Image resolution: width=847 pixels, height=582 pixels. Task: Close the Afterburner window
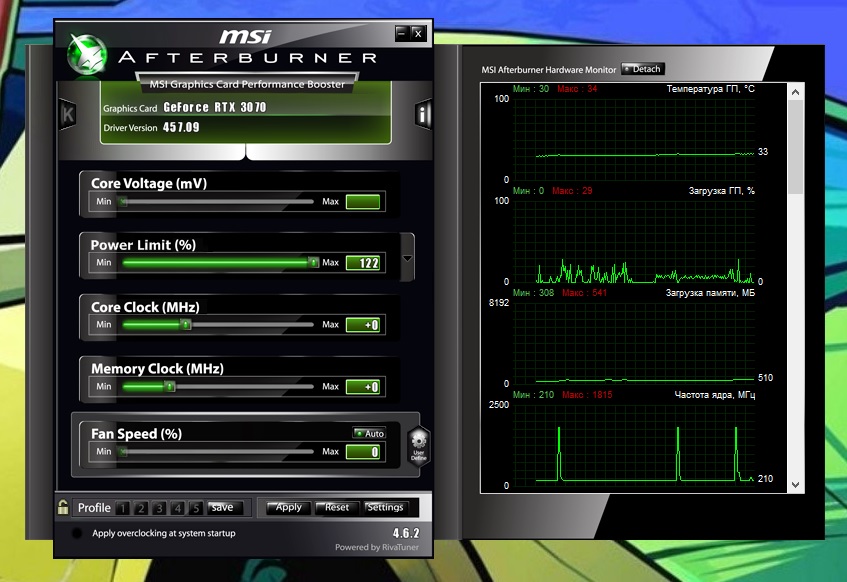pos(418,34)
